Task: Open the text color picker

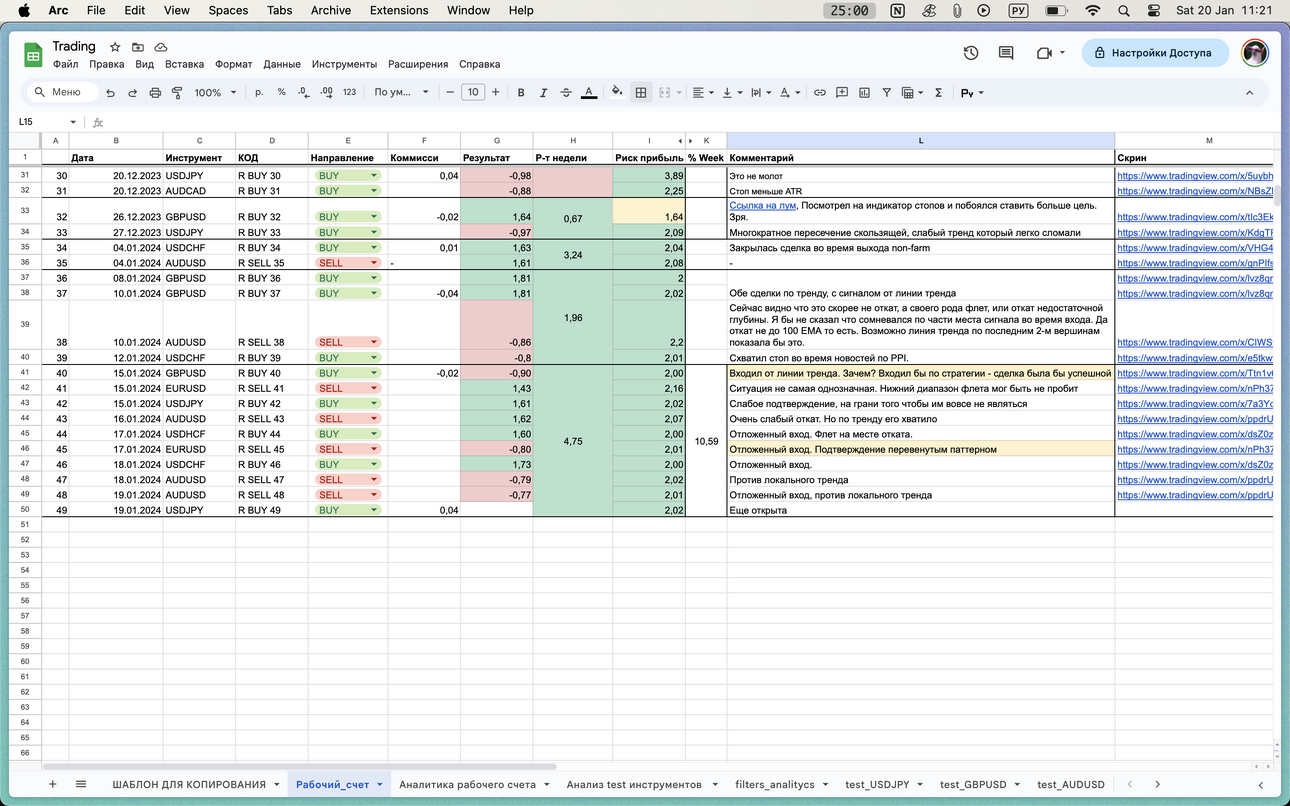Action: 589,92
